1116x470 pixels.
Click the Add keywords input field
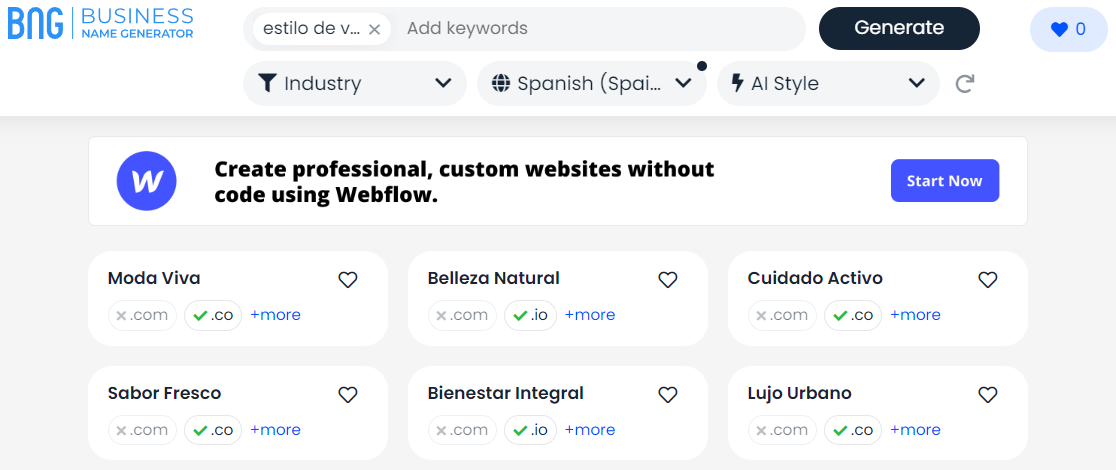[600, 29]
